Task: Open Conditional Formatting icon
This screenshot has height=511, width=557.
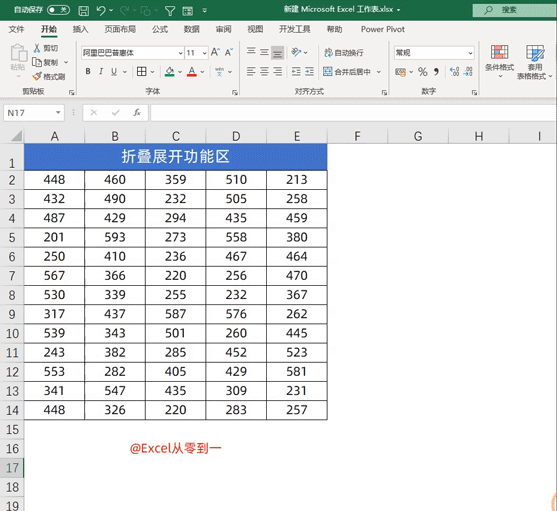Action: coord(499,61)
